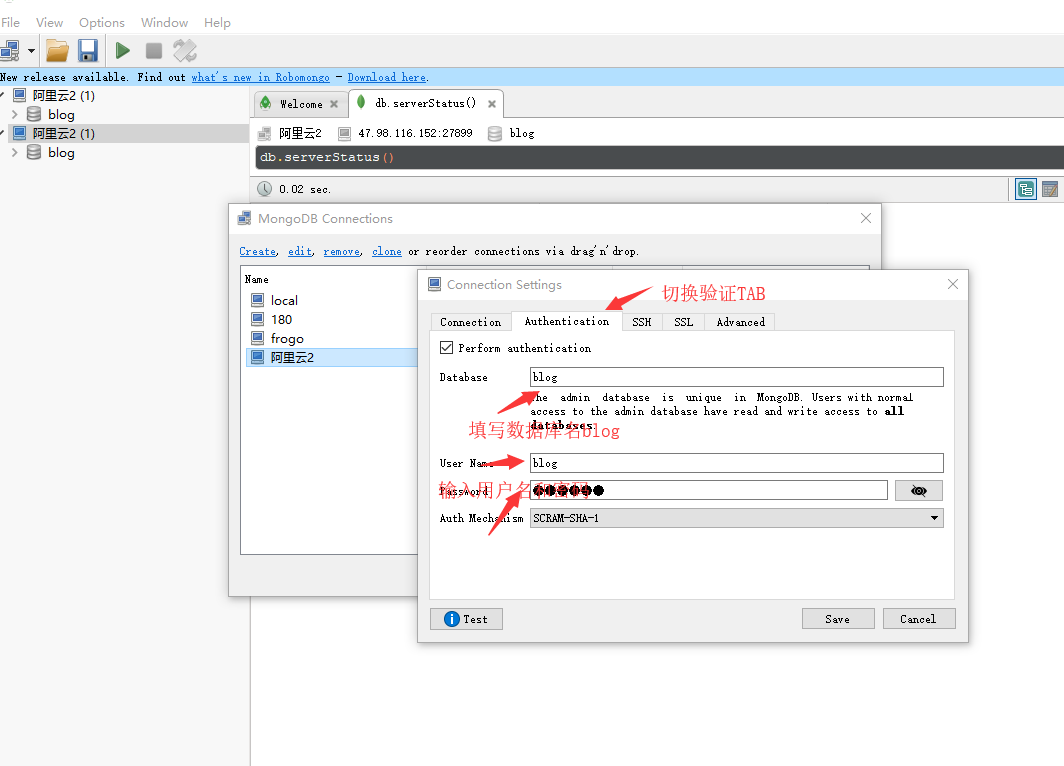Click the User Name input field
This screenshot has width=1064, height=766.
pyautogui.click(x=736, y=463)
